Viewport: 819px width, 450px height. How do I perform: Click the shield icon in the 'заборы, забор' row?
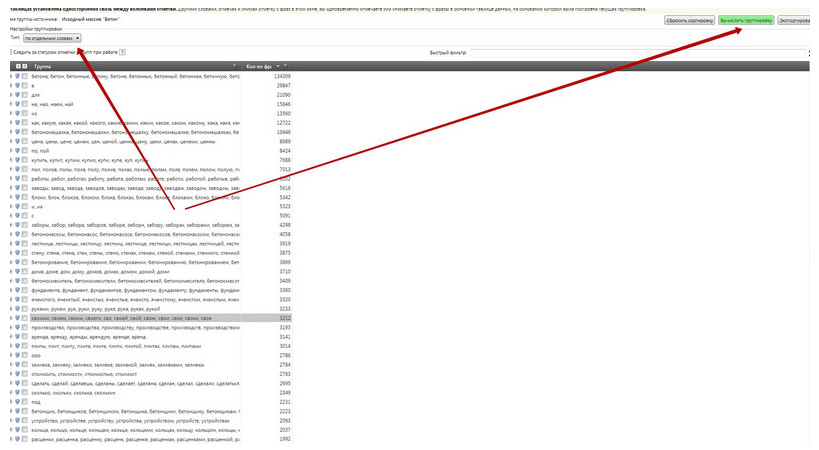coord(17,225)
